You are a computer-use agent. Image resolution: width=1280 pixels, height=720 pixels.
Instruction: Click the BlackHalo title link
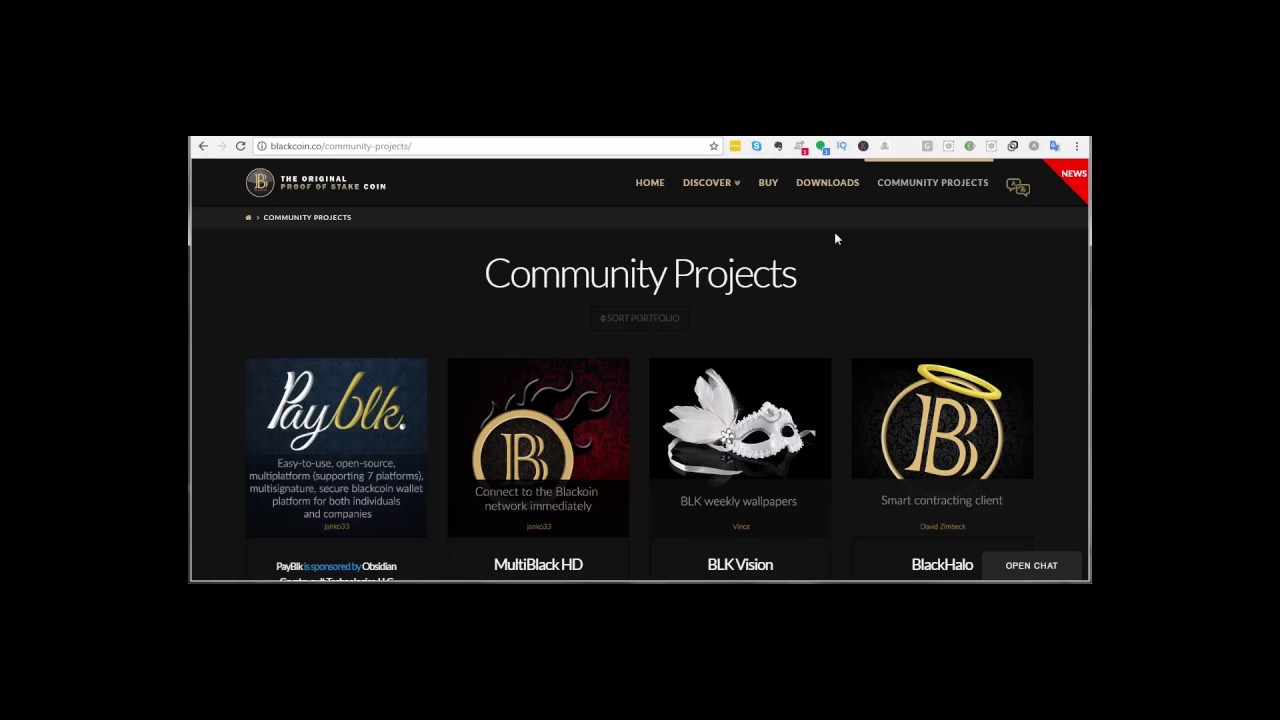click(942, 565)
